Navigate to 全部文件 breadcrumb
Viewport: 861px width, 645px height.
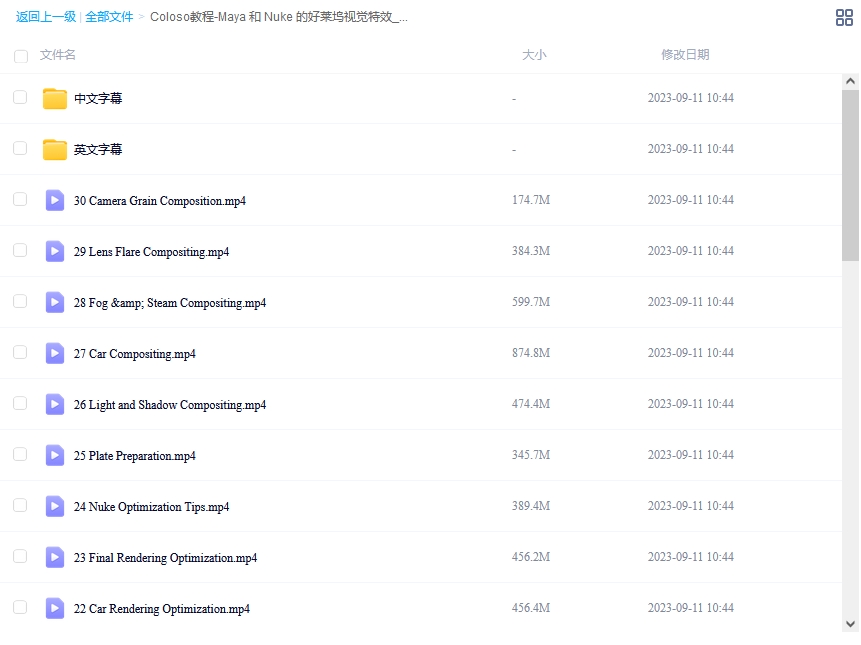coord(109,17)
